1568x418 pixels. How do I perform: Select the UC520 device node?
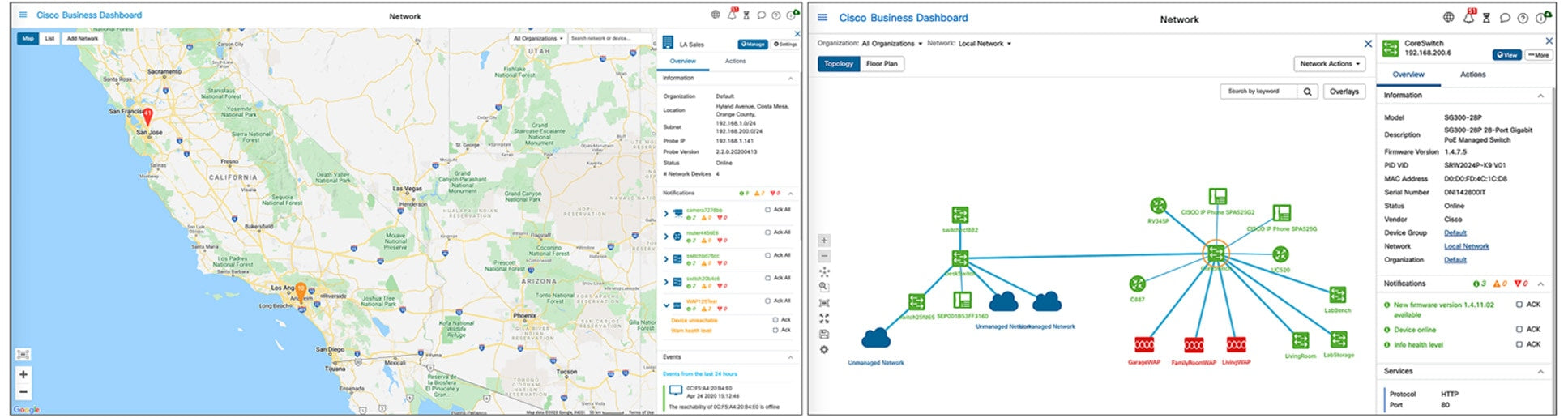(x=1280, y=254)
